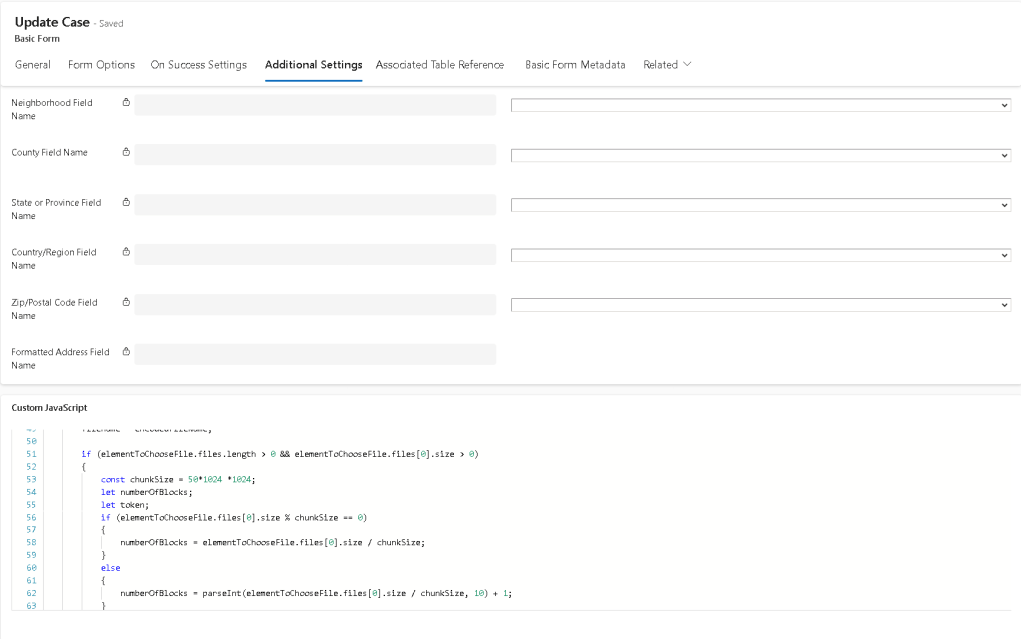Open the Associated Table Reference tab
Screen dimensions: 1021x639
coord(439,64)
